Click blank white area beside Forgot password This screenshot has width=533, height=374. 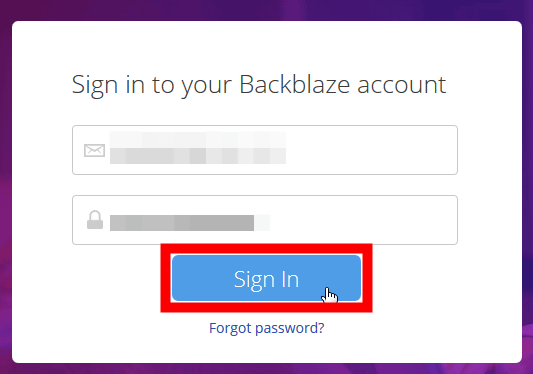pos(408,328)
